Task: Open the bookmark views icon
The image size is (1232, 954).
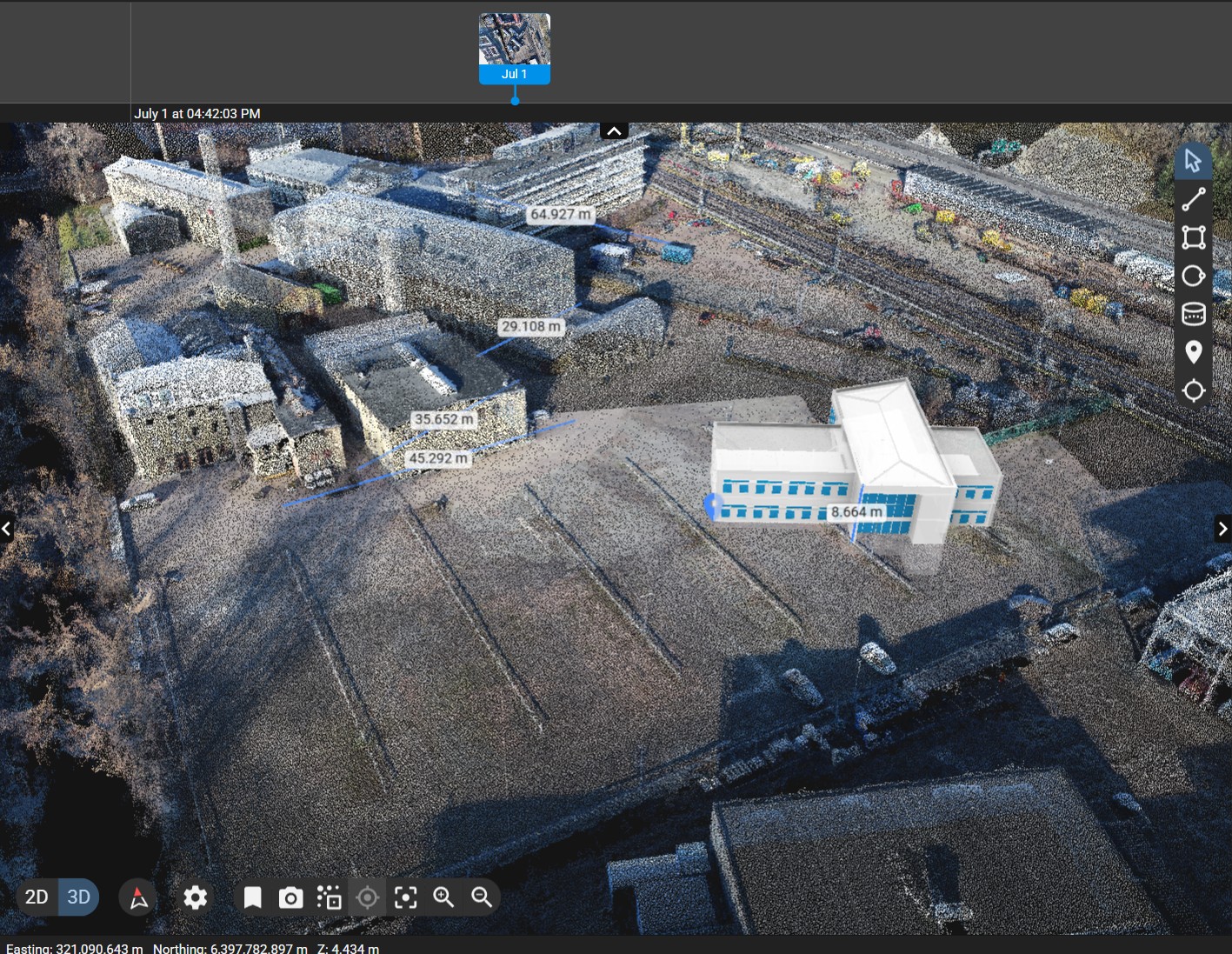Action: pos(252,897)
